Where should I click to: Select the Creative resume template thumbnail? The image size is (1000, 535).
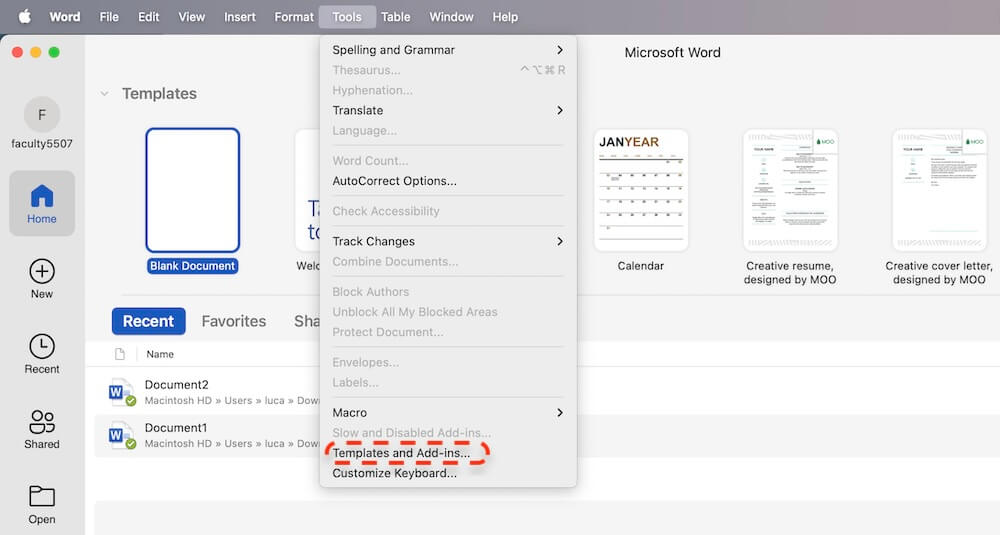[790, 190]
